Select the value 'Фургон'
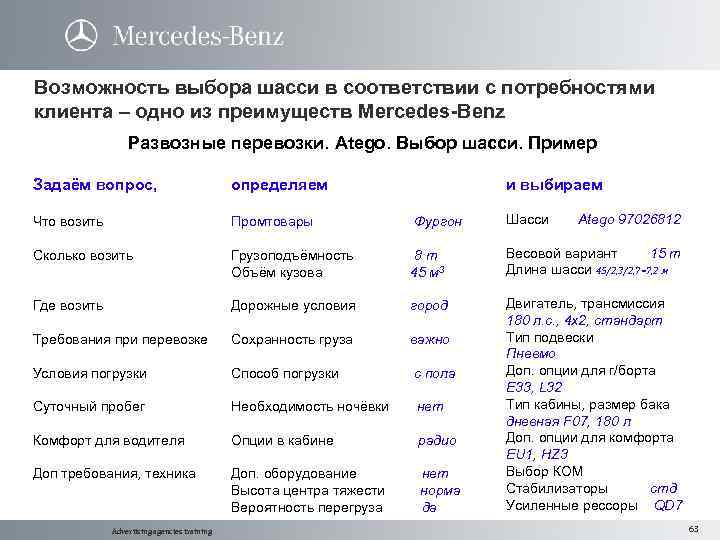 point(438,222)
